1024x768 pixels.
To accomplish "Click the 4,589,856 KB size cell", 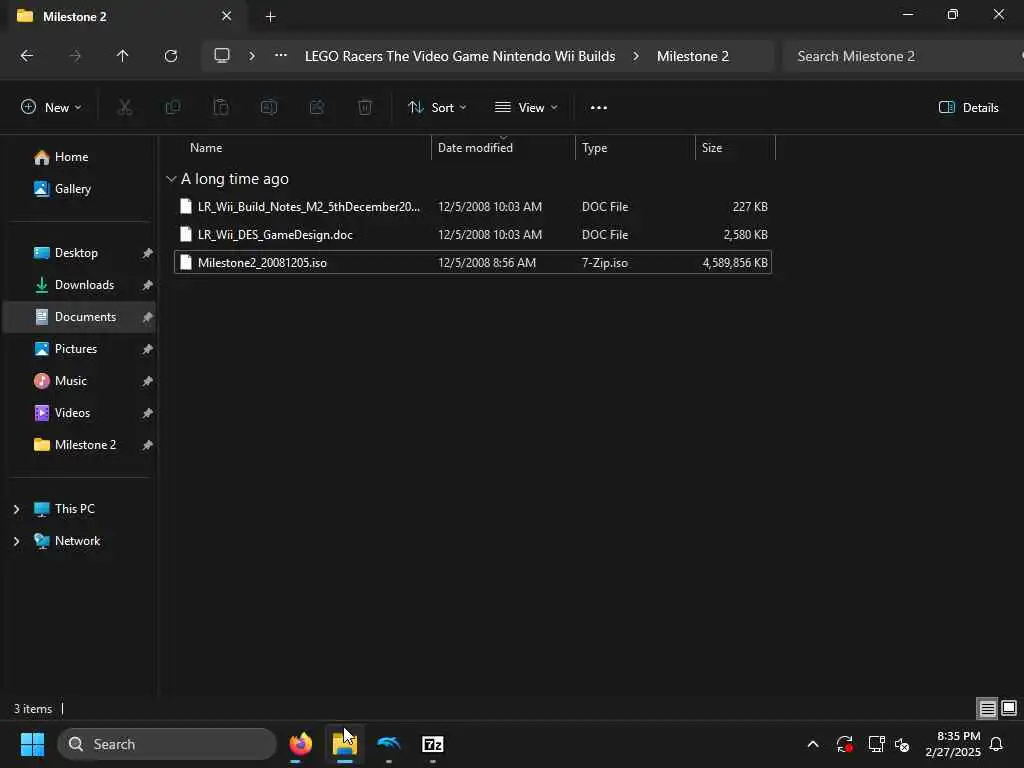I will coord(735,263).
